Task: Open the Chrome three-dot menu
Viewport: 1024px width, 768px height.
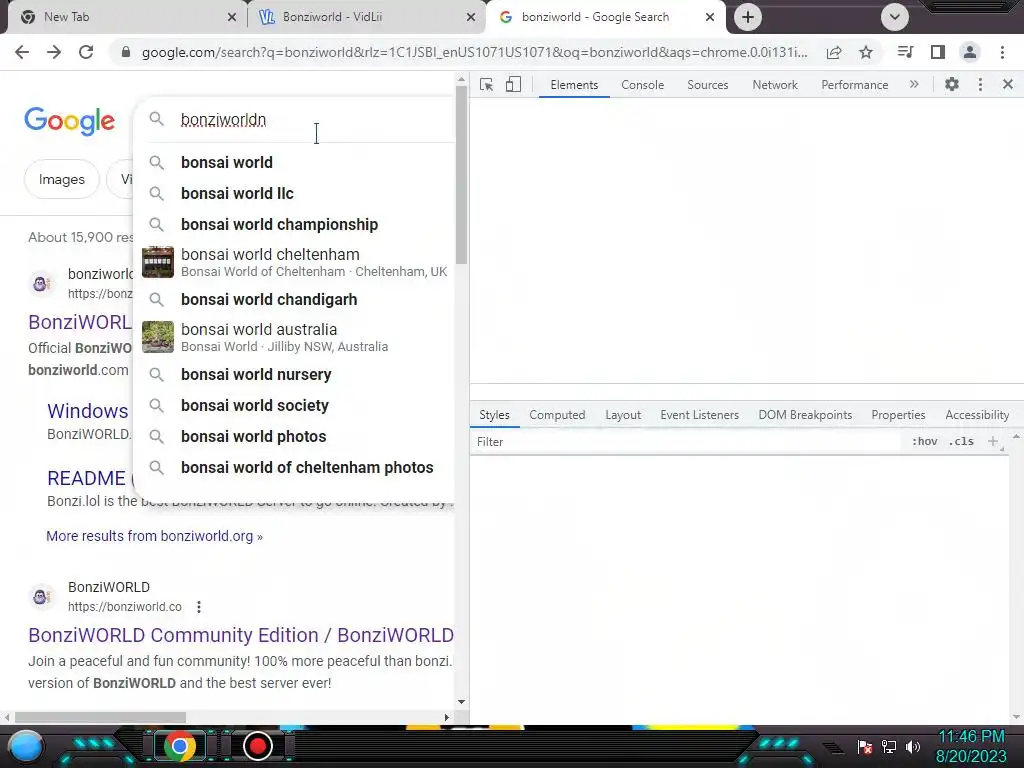Action: pyautogui.click(x=1002, y=52)
